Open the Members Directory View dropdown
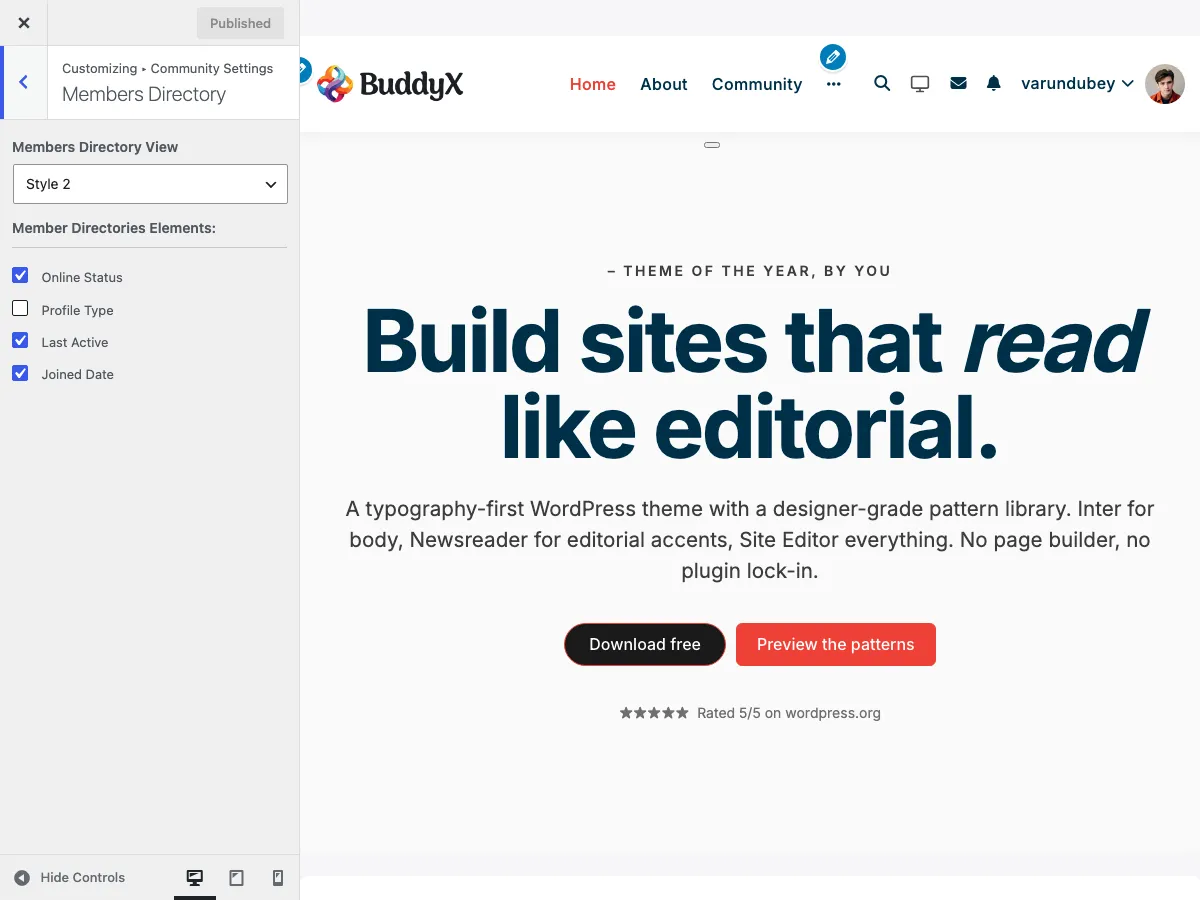1200x900 pixels. (150, 184)
